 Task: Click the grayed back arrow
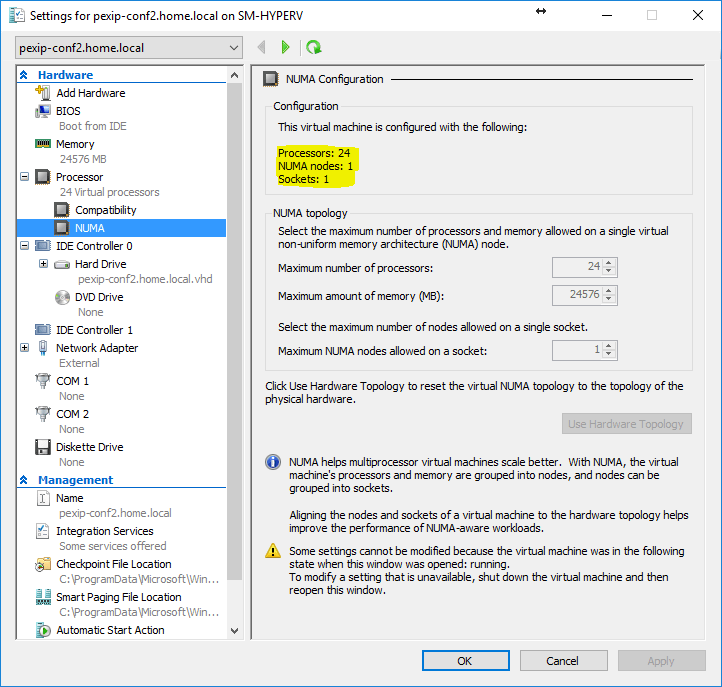(x=262, y=47)
